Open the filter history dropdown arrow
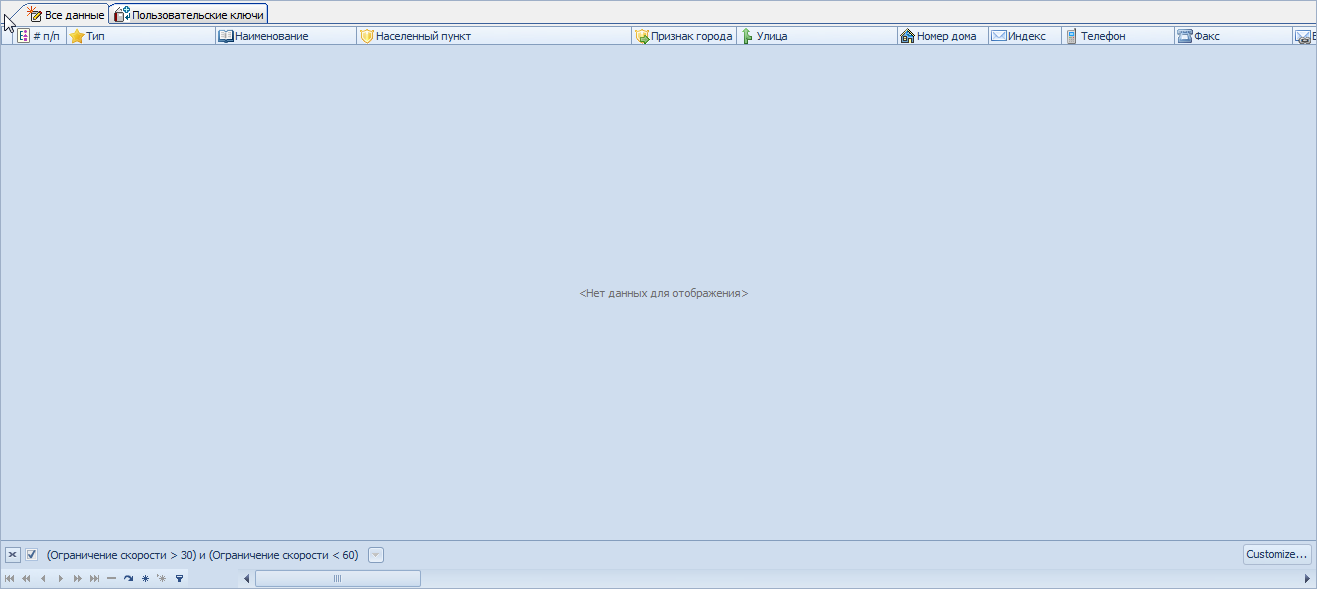Viewport: 1317px width, 589px height. (375, 554)
